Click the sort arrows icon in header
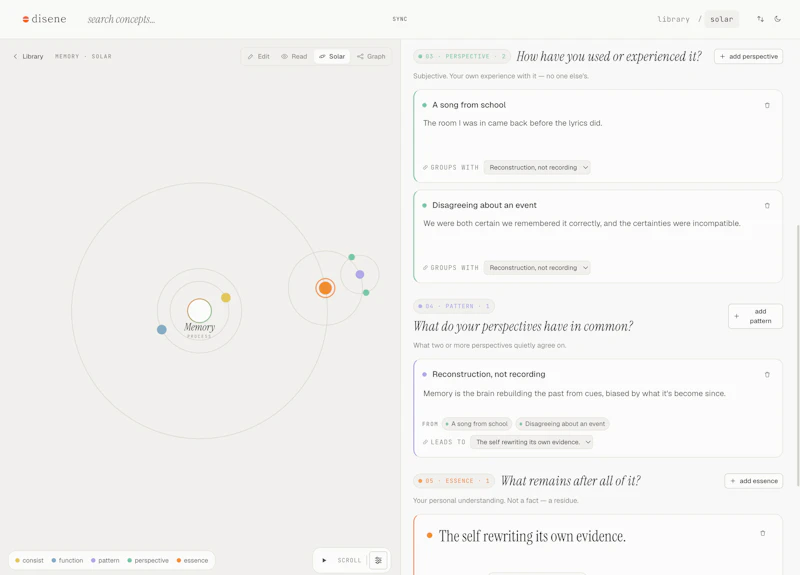 [760, 19]
